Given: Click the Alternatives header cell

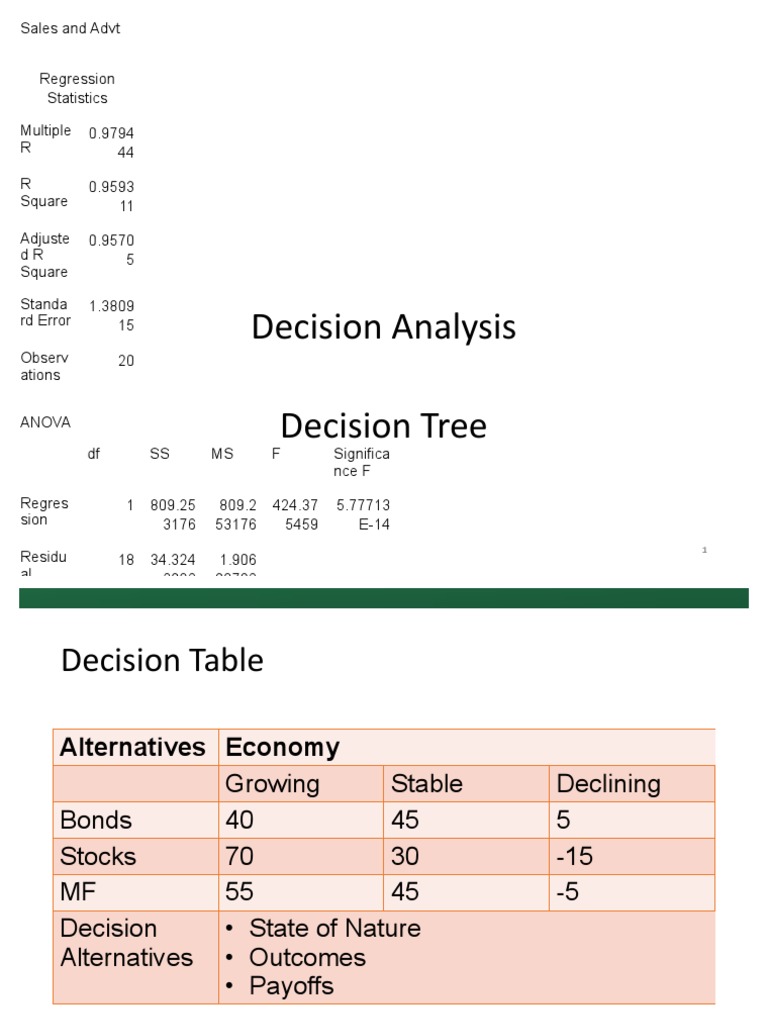Looking at the screenshot, I should [133, 747].
